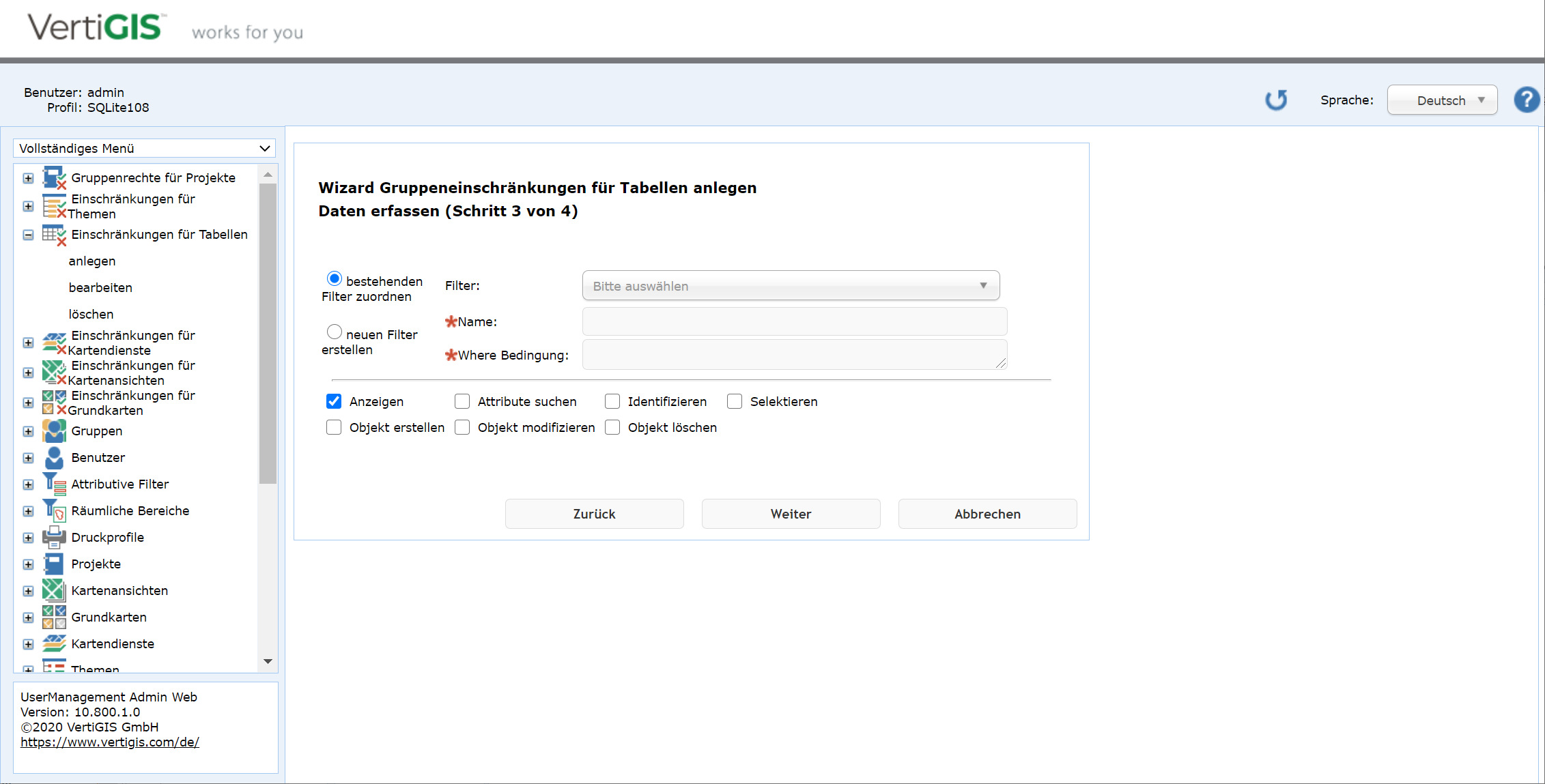The width and height of the screenshot is (1545, 784).
Task: Select the neuen Filter erstellen radio button
Action: pyautogui.click(x=335, y=331)
